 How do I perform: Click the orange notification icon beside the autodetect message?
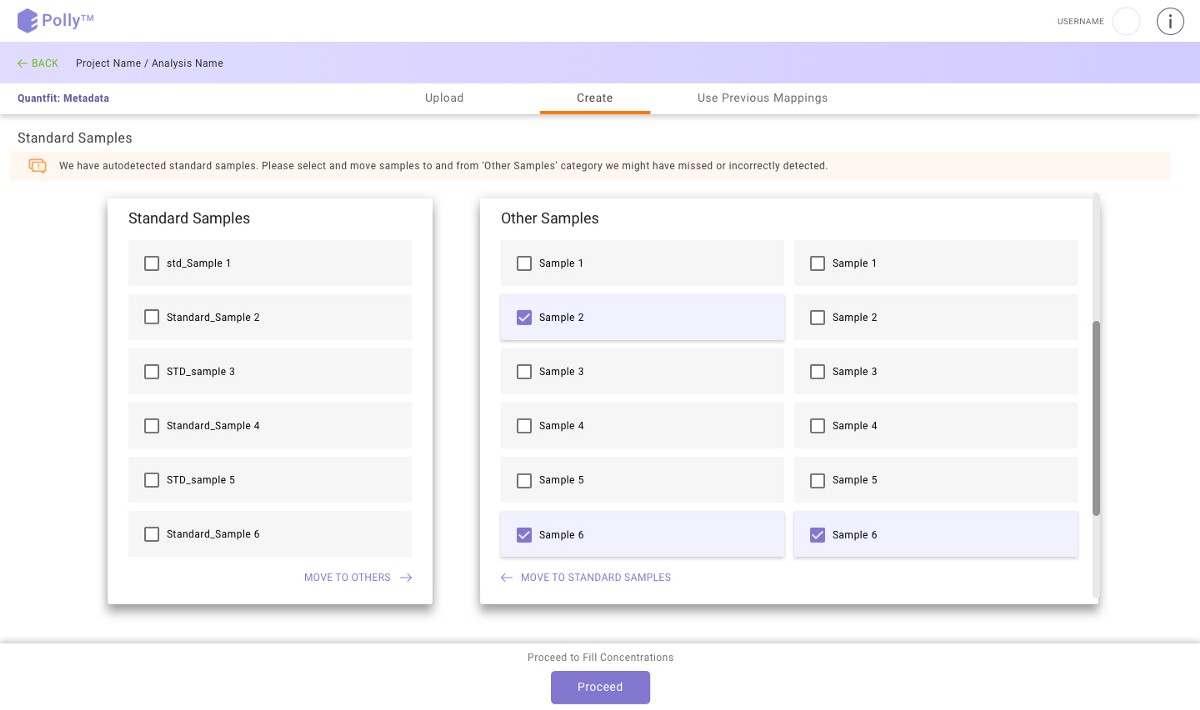(37, 165)
